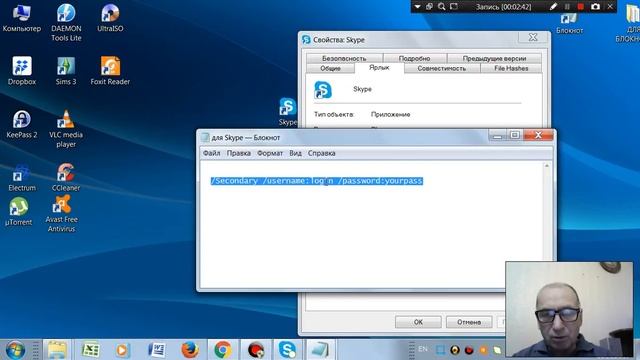Screen dimensions: 640x360
Task: Click the highlighted /Secondary command text in Notepad
Action: tap(317, 181)
